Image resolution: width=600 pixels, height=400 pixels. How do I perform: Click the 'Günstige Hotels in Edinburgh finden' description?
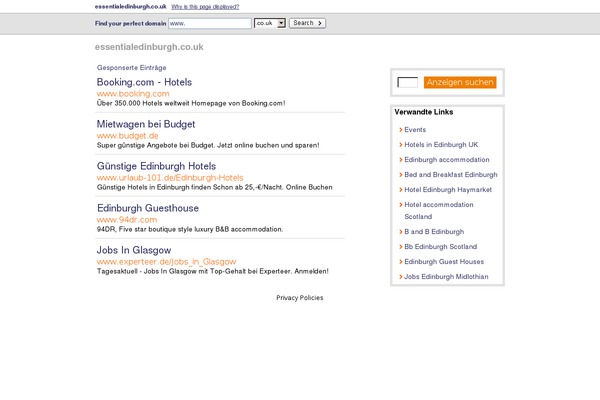pos(214,188)
